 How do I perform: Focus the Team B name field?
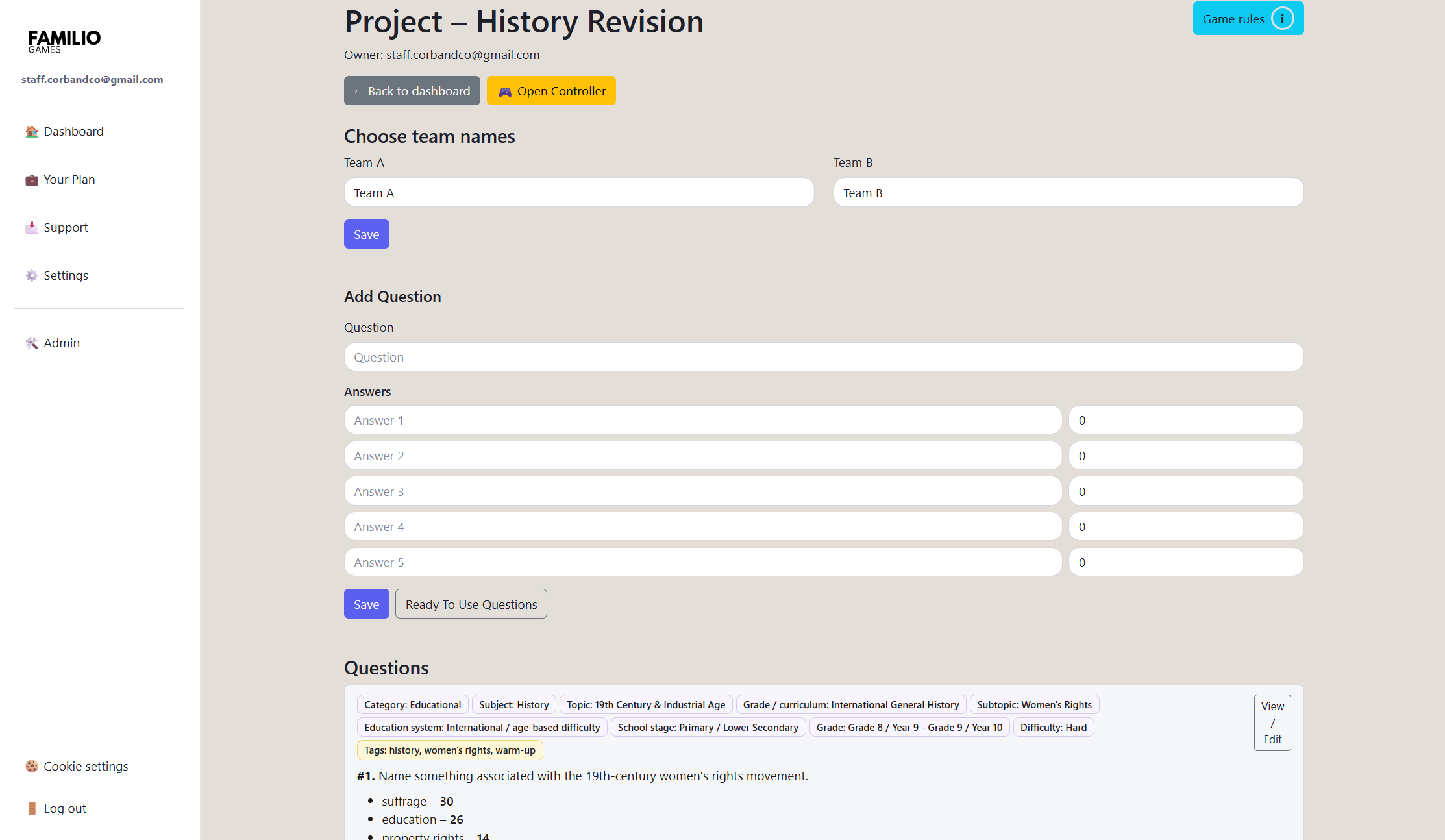[x=1068, y=193]
